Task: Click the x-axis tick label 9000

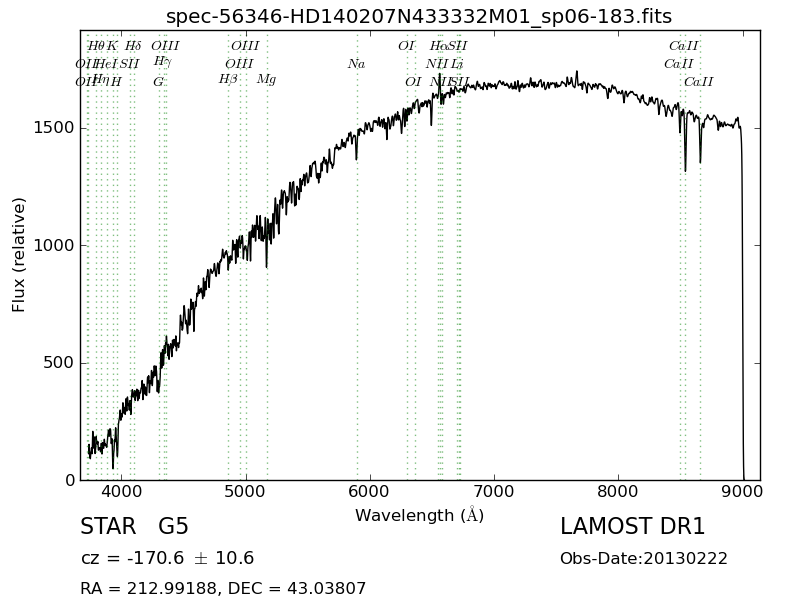Action: (x=742, y=492)
